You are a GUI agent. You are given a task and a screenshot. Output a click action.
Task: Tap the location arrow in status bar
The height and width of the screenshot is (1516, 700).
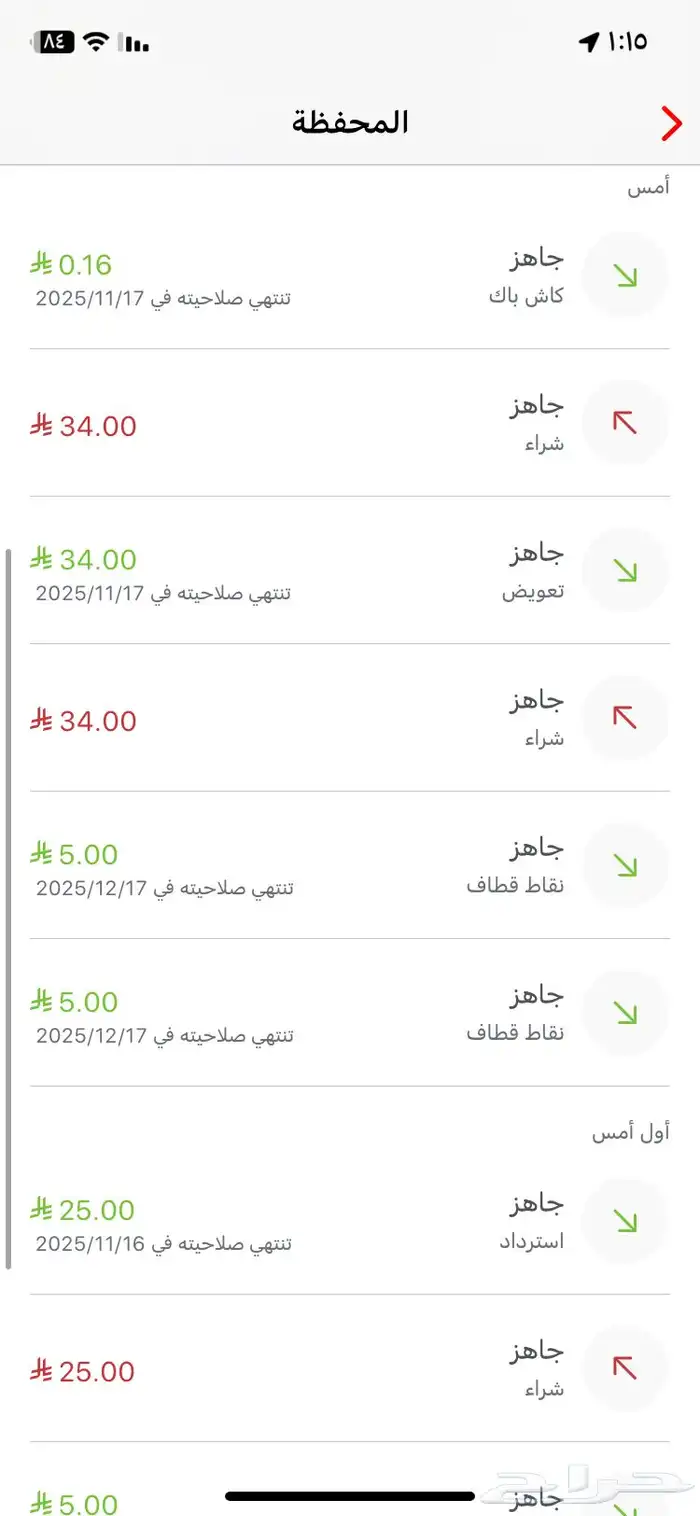point(589,42)
